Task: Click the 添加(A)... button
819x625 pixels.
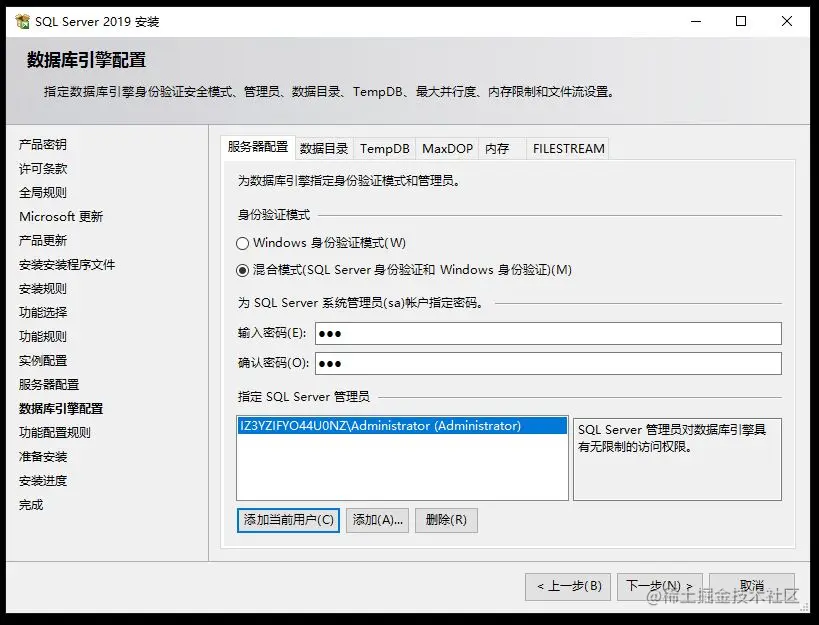Action: pos(377,520)
